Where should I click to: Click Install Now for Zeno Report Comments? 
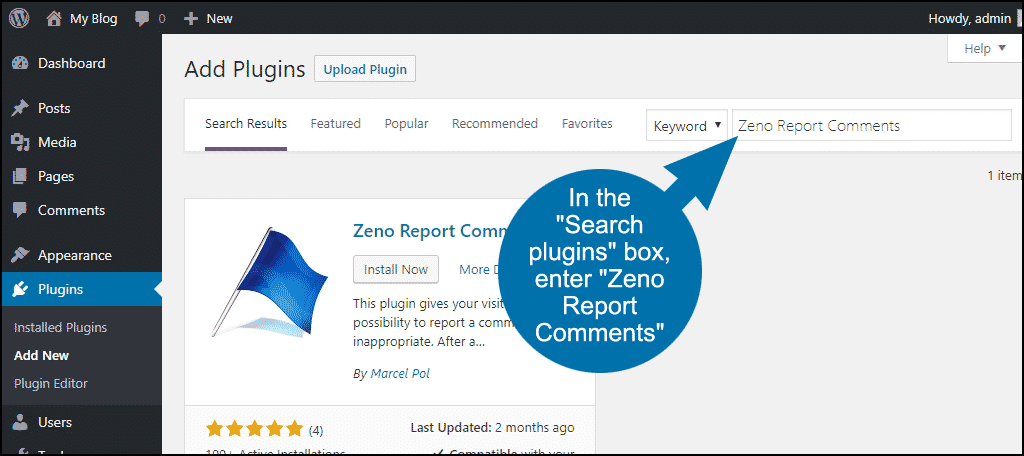[x=396, y=269]
